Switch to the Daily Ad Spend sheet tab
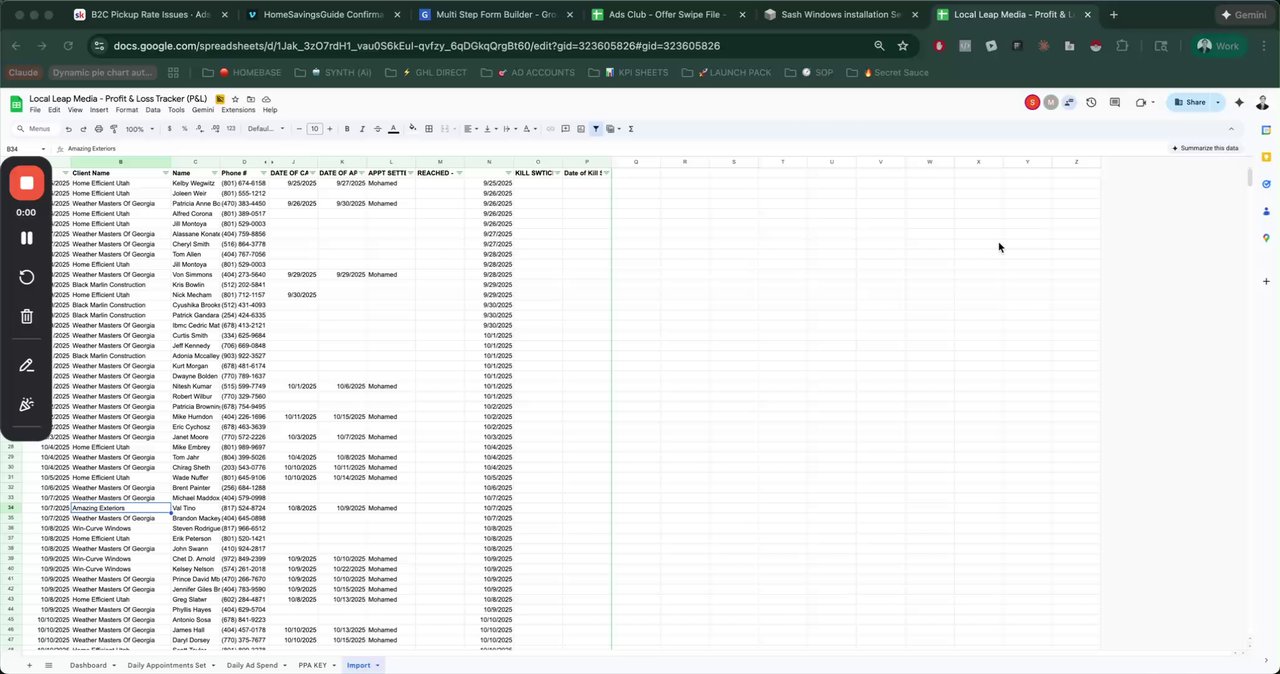This screenshot has height=674, width=1280. [x=252, y=665]
